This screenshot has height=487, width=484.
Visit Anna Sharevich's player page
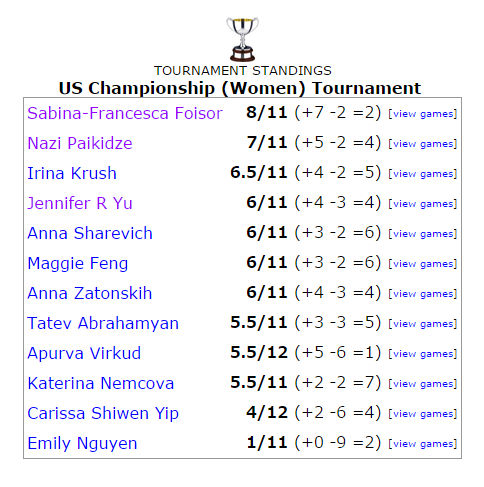[x=90, y=233]
